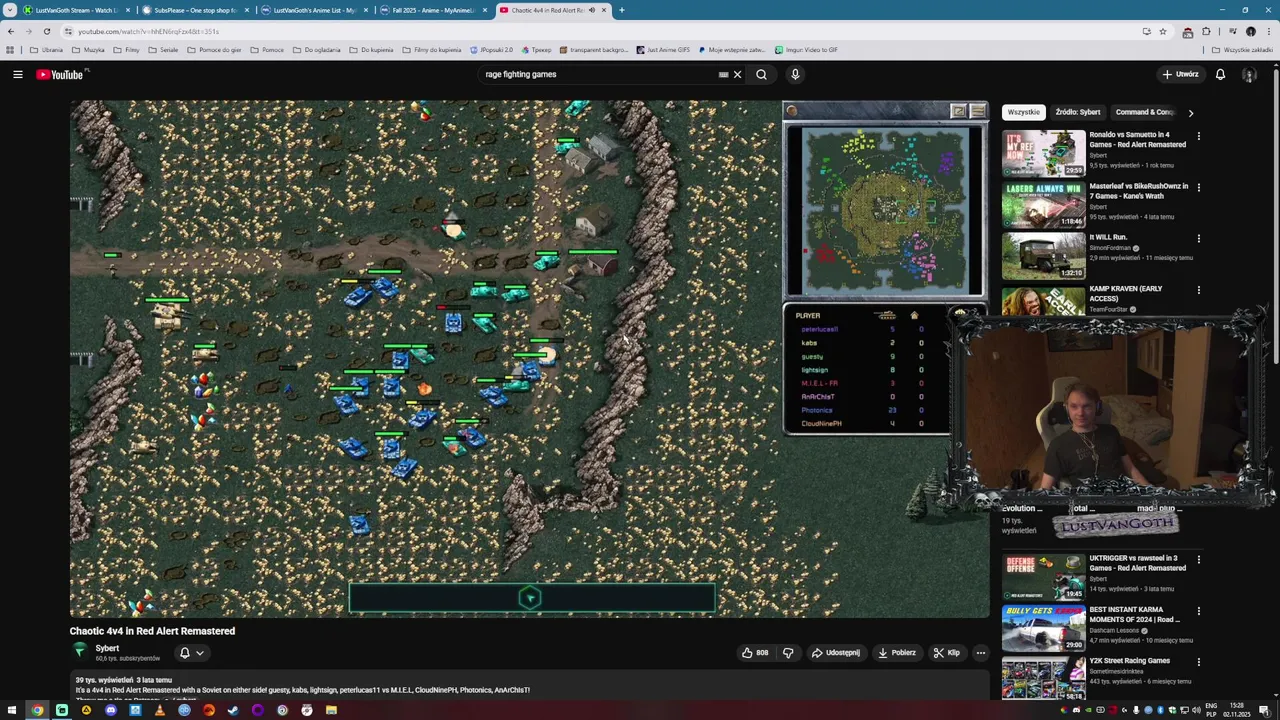Open BEST INSTANT KARMA video thumbnail

coord(1043,628)
